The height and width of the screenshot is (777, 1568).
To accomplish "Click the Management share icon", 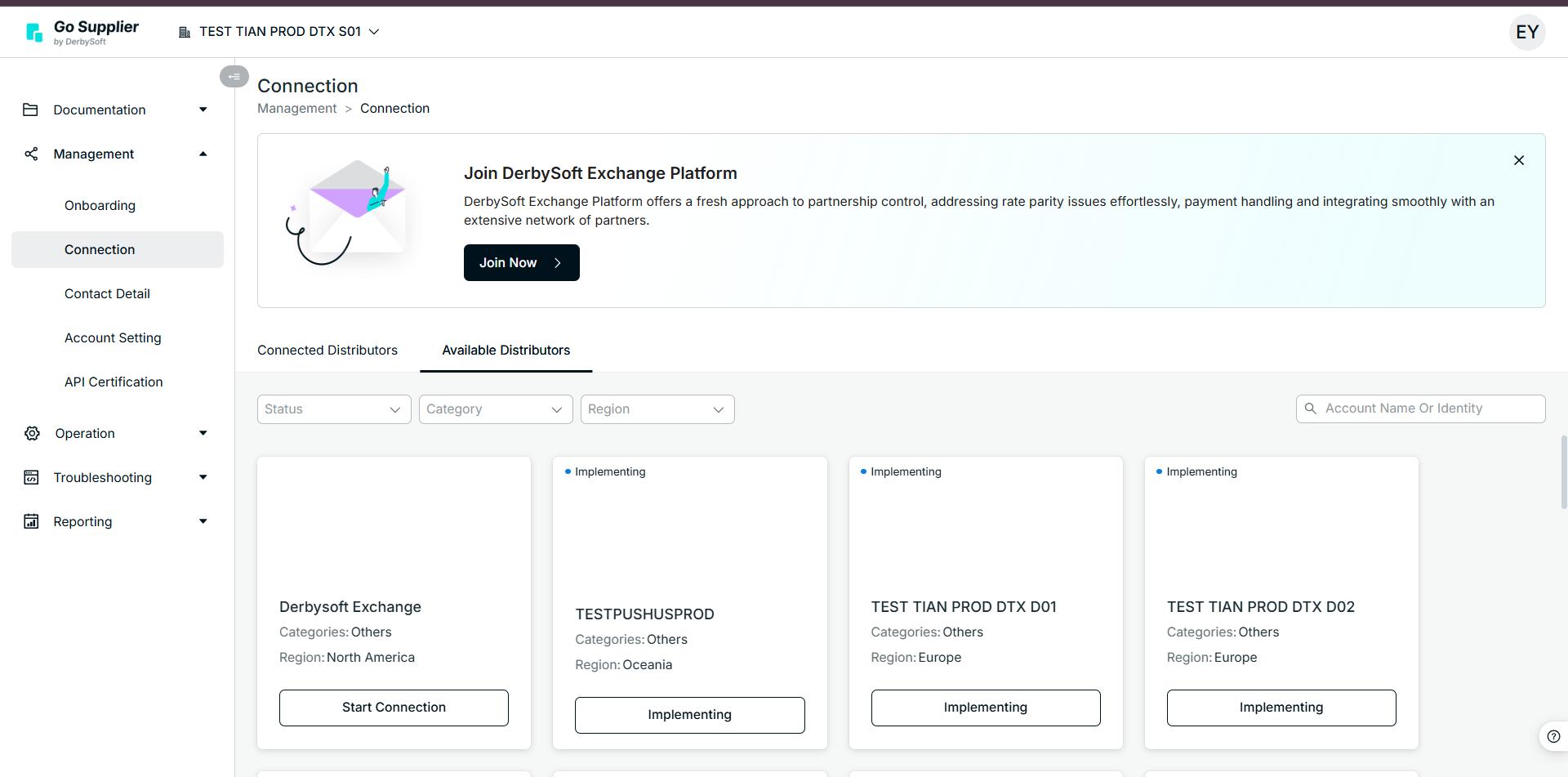I will click(x=31, y=154).
